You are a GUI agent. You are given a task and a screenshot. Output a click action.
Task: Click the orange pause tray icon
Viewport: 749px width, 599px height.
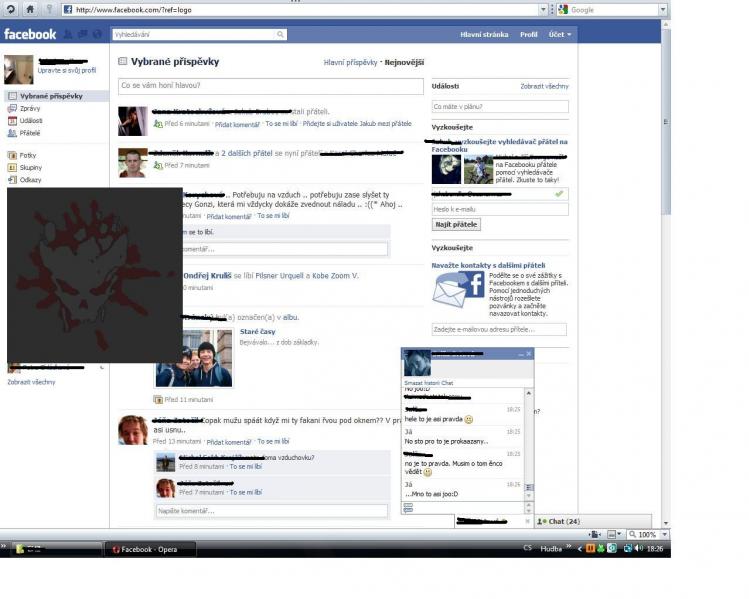590,548
